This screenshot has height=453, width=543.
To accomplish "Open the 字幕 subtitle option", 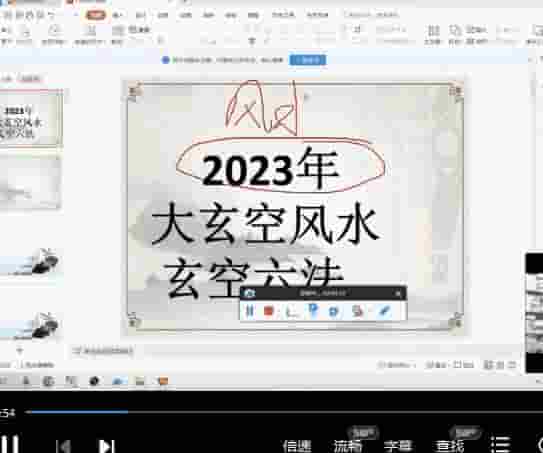I will [398, 446].
